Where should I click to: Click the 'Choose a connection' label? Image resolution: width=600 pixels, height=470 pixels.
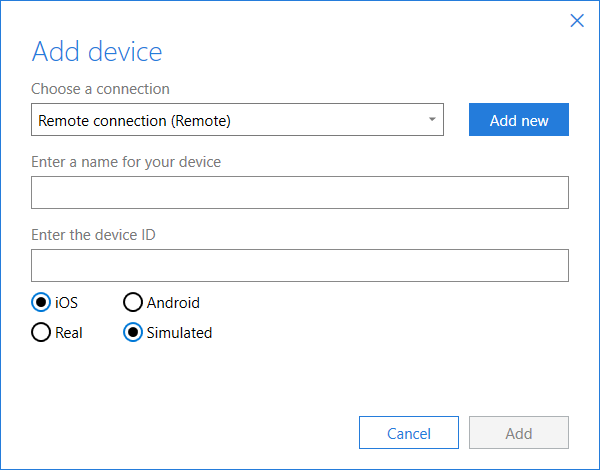click(100, 89)
